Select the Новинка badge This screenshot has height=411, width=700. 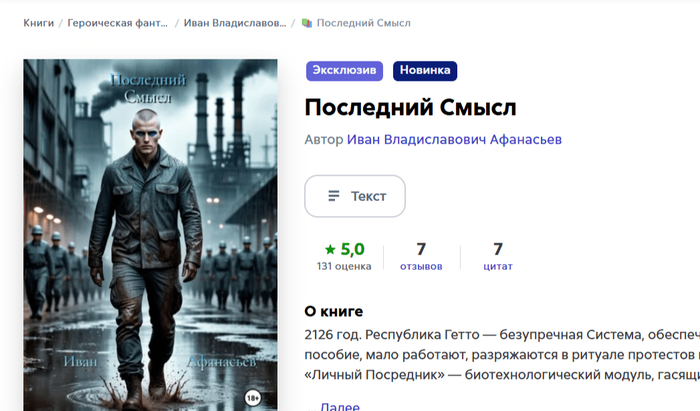[425, 71]
